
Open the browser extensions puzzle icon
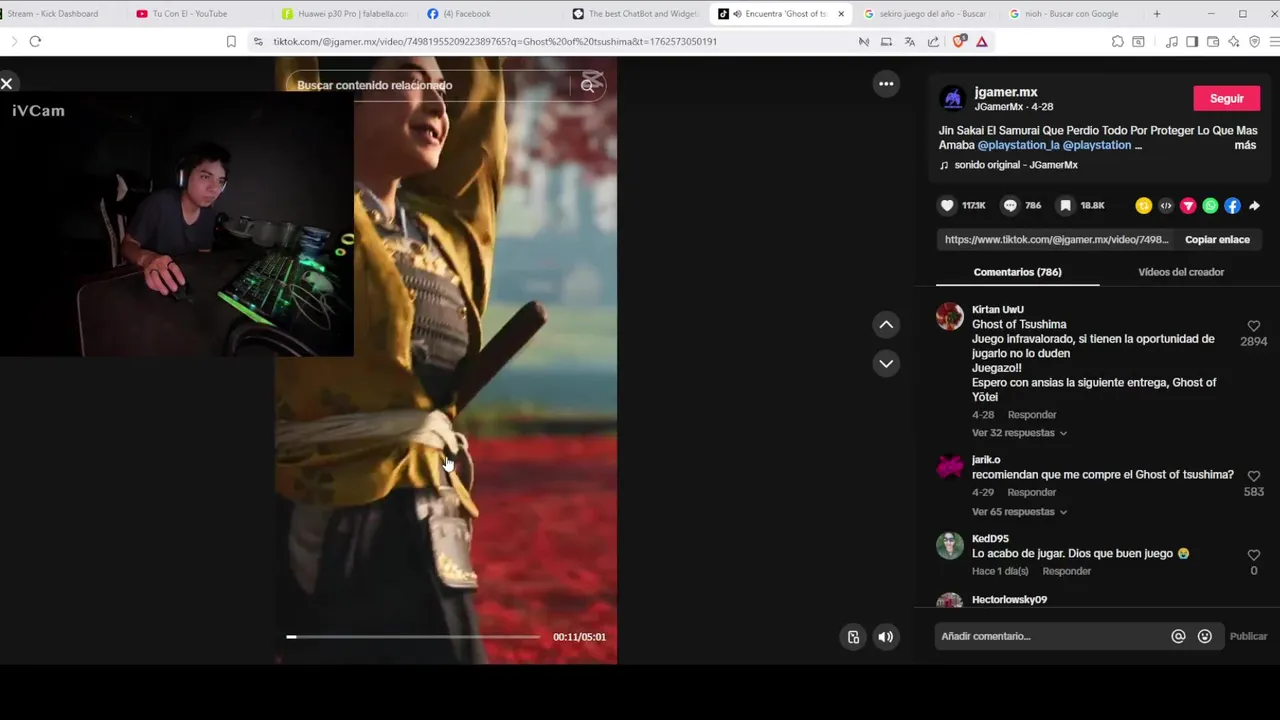tap(1118, 41)
